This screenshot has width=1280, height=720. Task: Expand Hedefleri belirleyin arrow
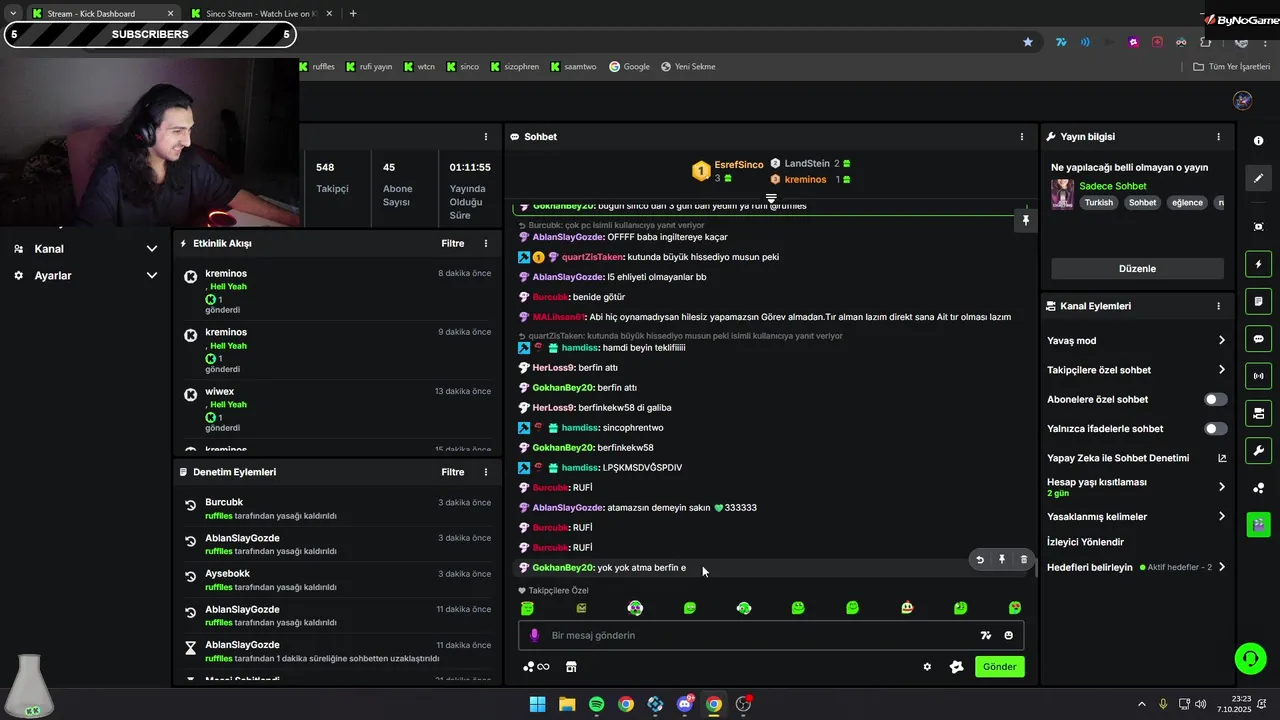tap(1221, 567)
